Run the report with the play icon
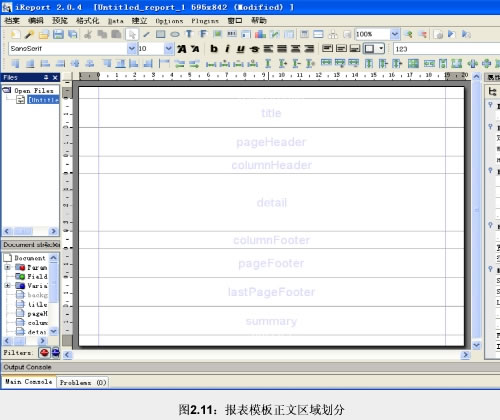 tap(452, 34)
